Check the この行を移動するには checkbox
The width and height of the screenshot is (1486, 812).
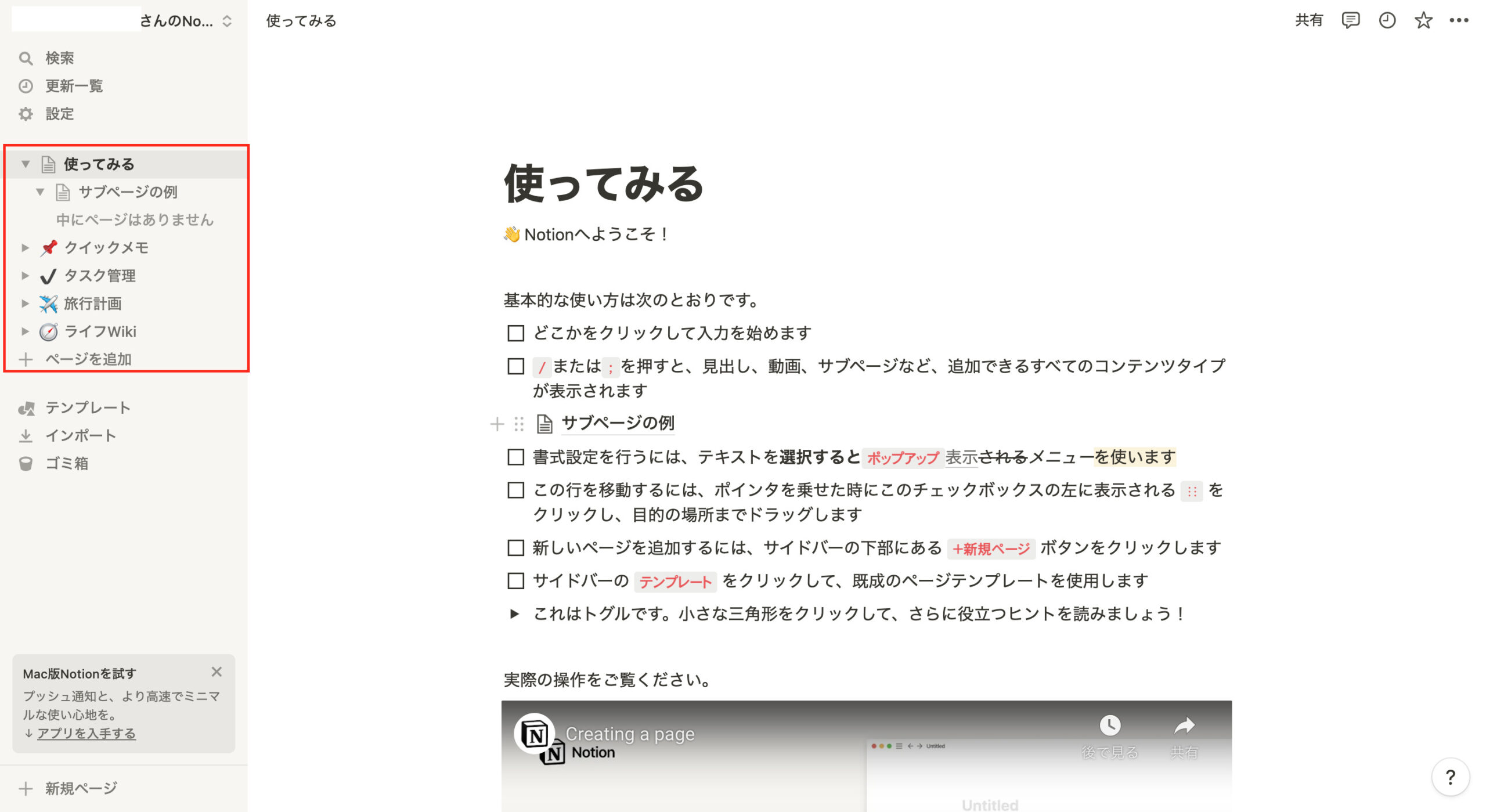[515, 490]
